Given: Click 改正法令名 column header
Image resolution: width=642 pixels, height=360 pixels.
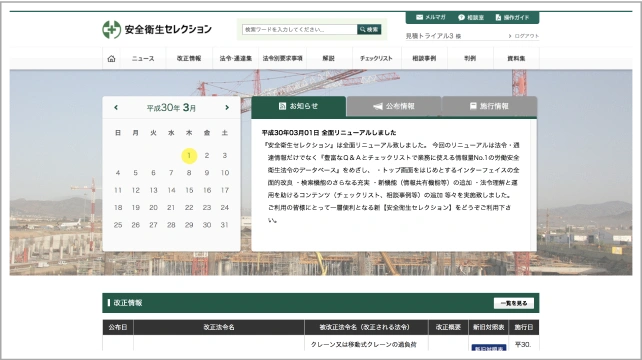Looking at the screenshot, I should coord(219,327).
